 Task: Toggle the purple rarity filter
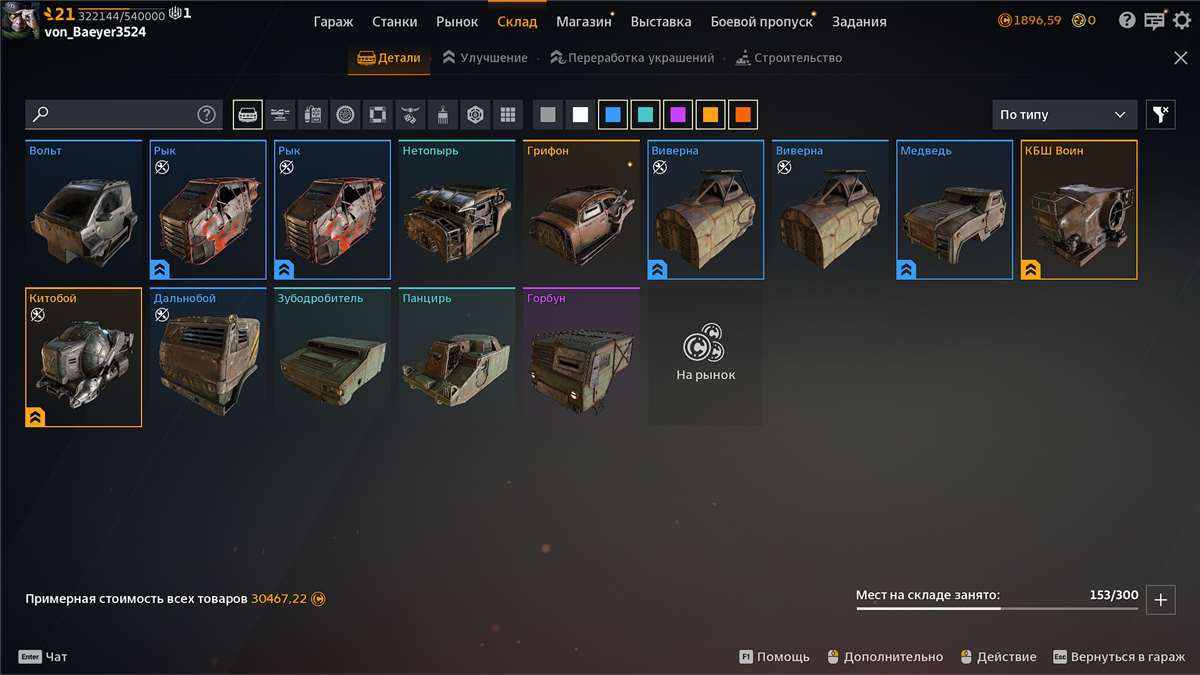678,115
